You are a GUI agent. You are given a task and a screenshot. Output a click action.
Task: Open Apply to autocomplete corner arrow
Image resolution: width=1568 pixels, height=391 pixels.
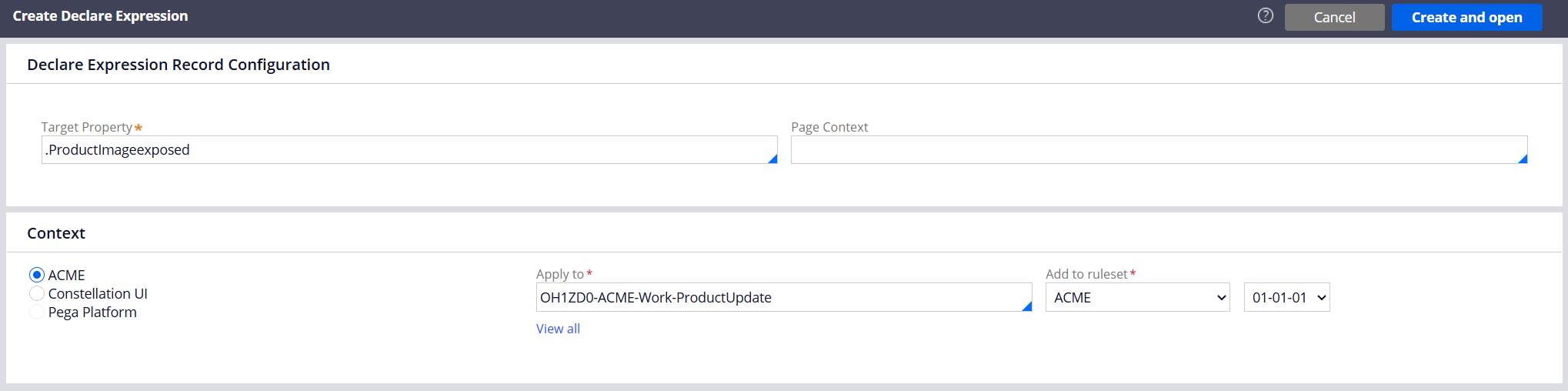point(1027,306)
